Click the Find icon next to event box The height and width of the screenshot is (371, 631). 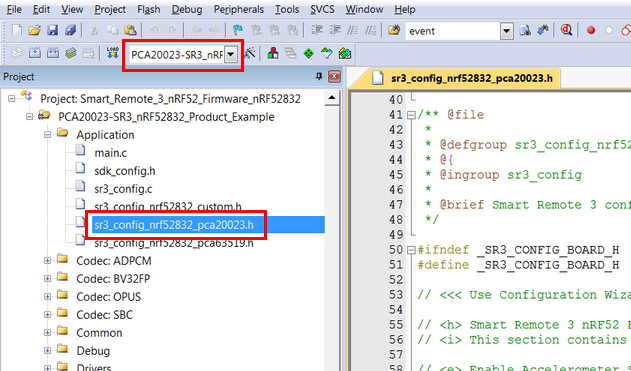pyautogui.click(x=525, y=30)
